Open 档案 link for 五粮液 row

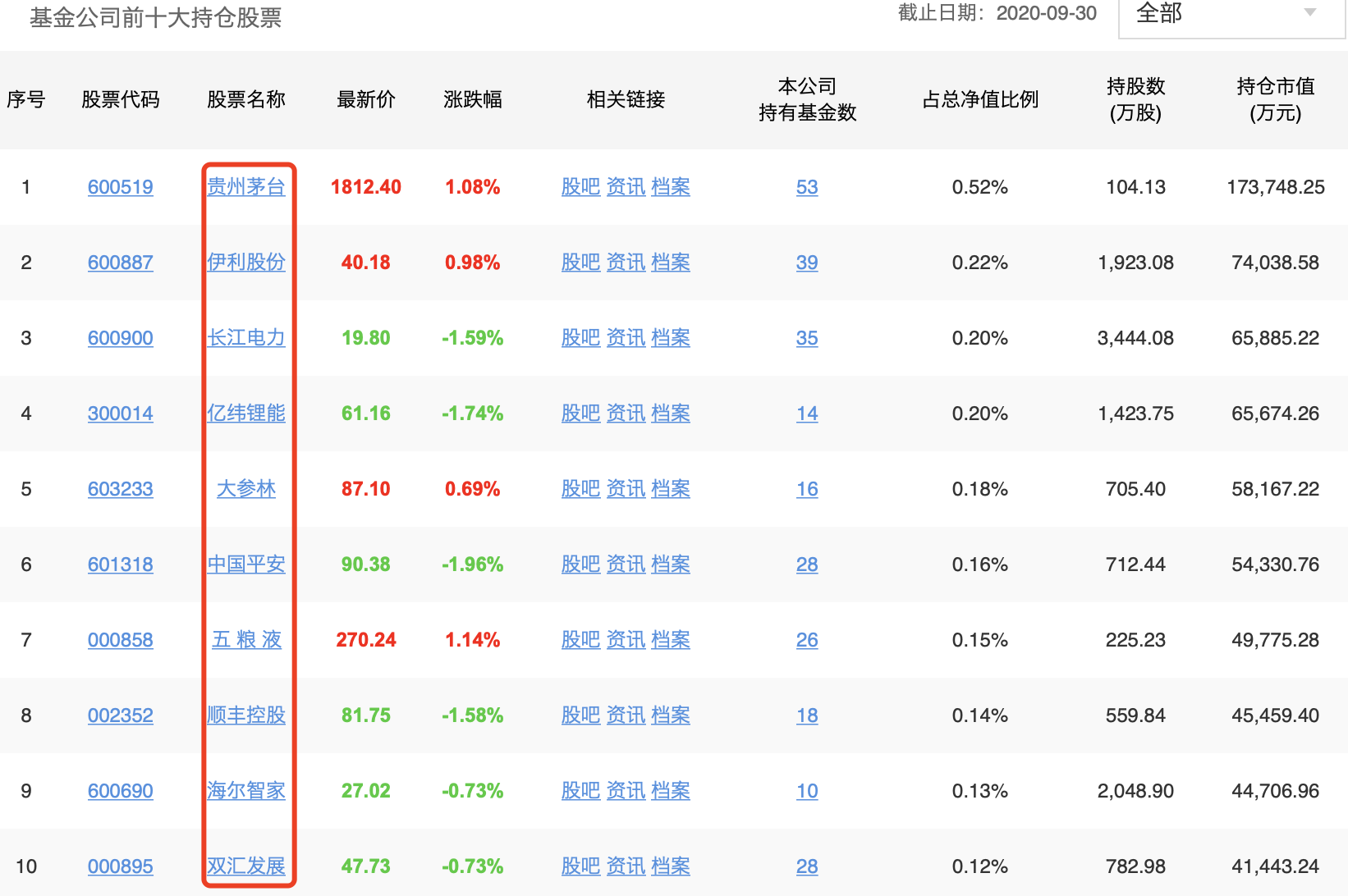(671, 640)
